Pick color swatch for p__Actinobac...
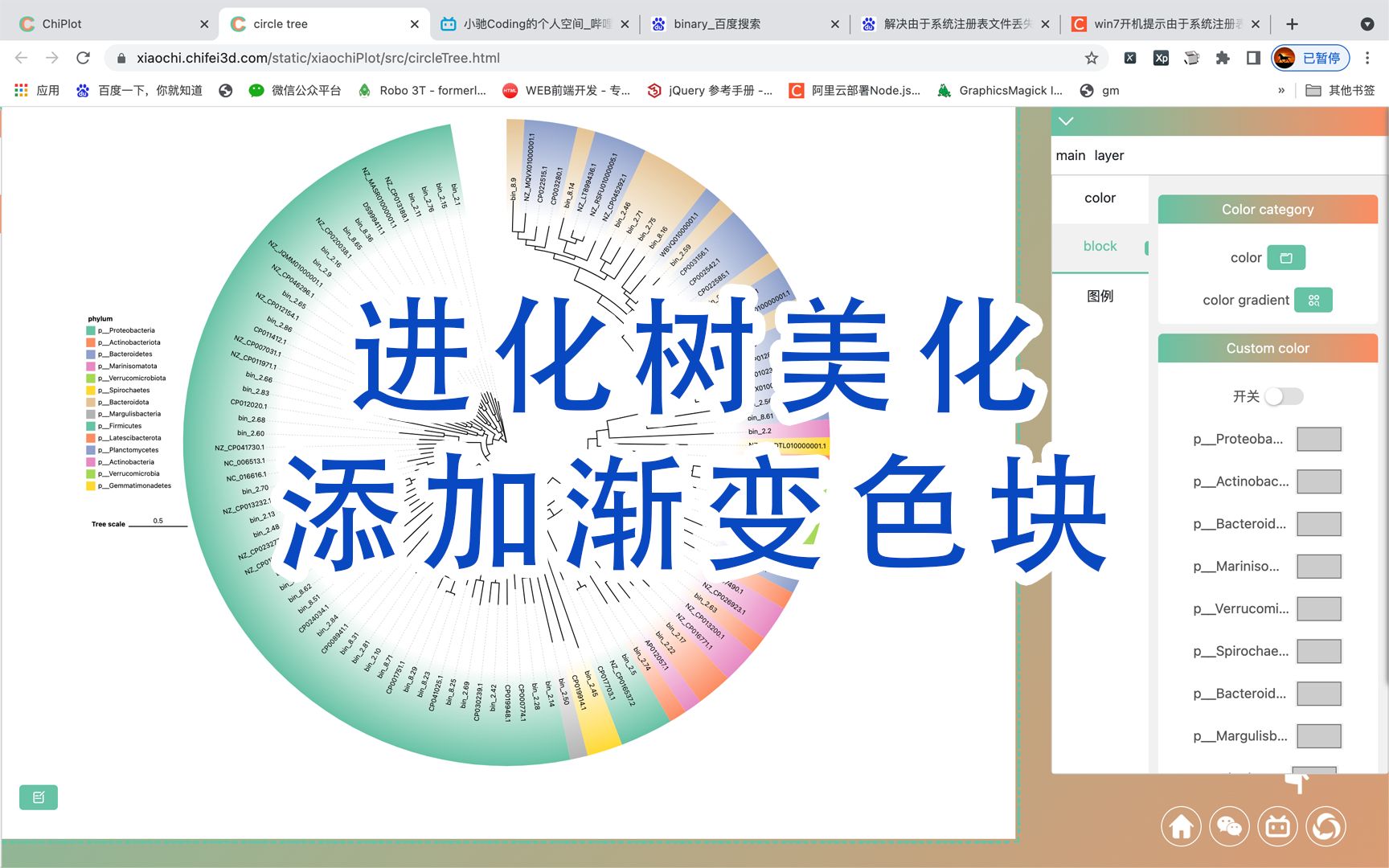Image resolution: width=1389 pixels, height=868 pixels. [1319, 481]
